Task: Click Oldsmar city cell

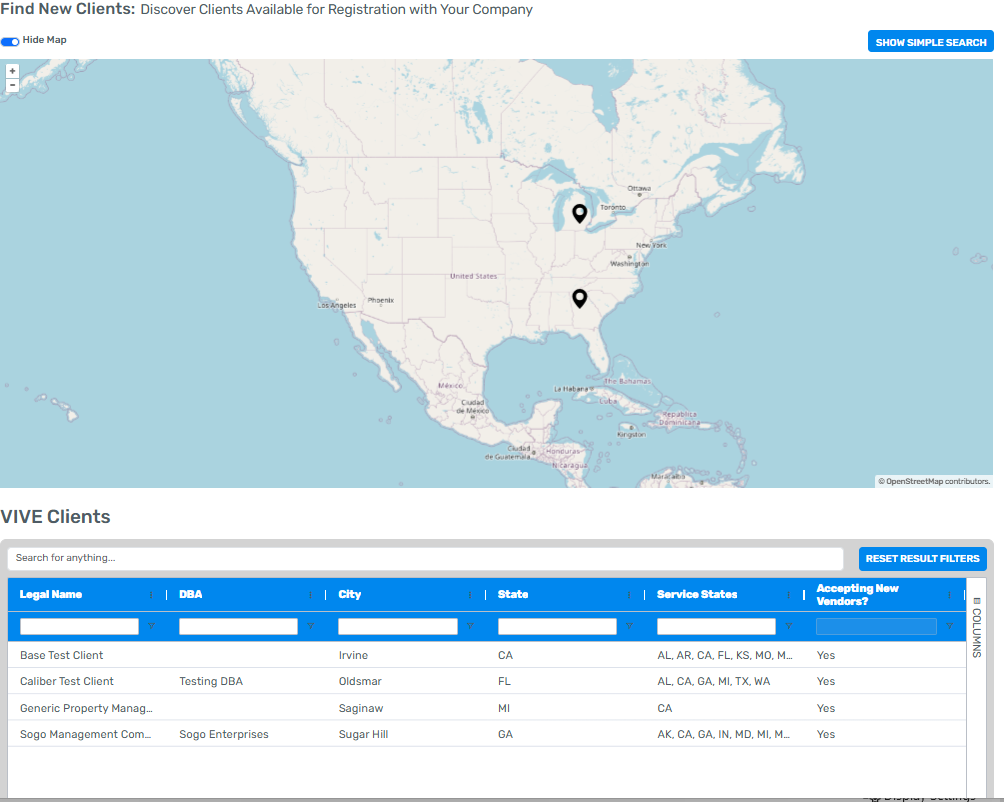Action: pyautogui.click(x=360, y=682)
